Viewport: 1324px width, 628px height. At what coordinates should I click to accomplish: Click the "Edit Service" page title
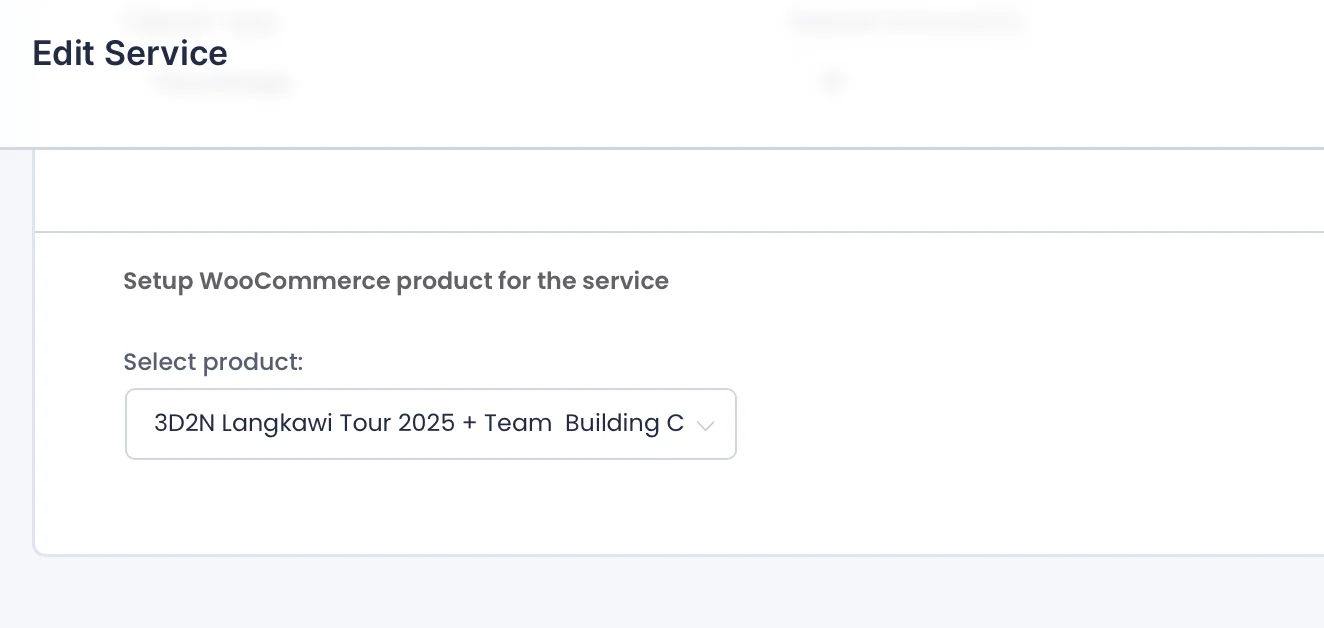[x=130, y=53]
